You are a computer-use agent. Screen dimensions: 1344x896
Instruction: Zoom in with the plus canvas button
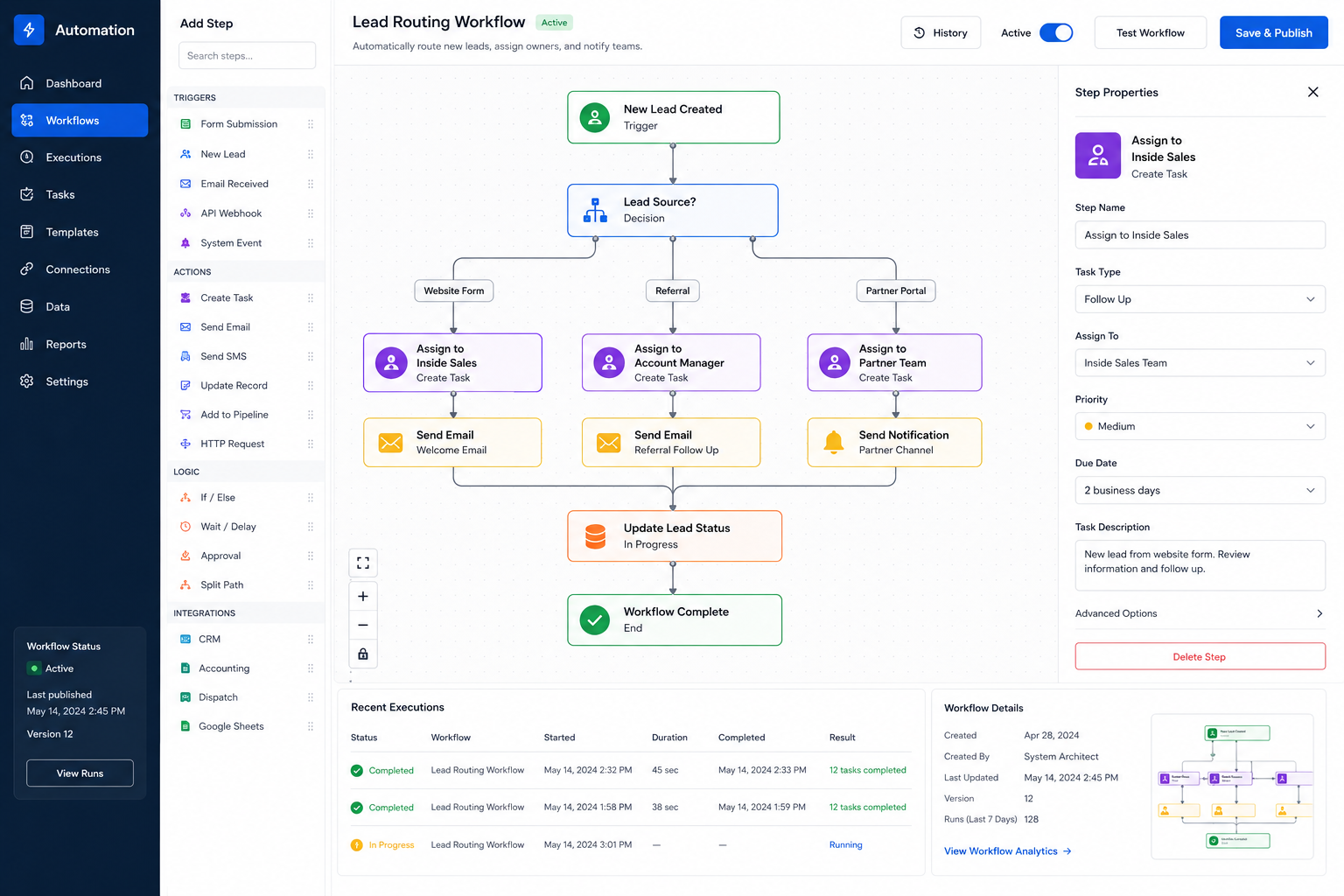click(363, 597)
